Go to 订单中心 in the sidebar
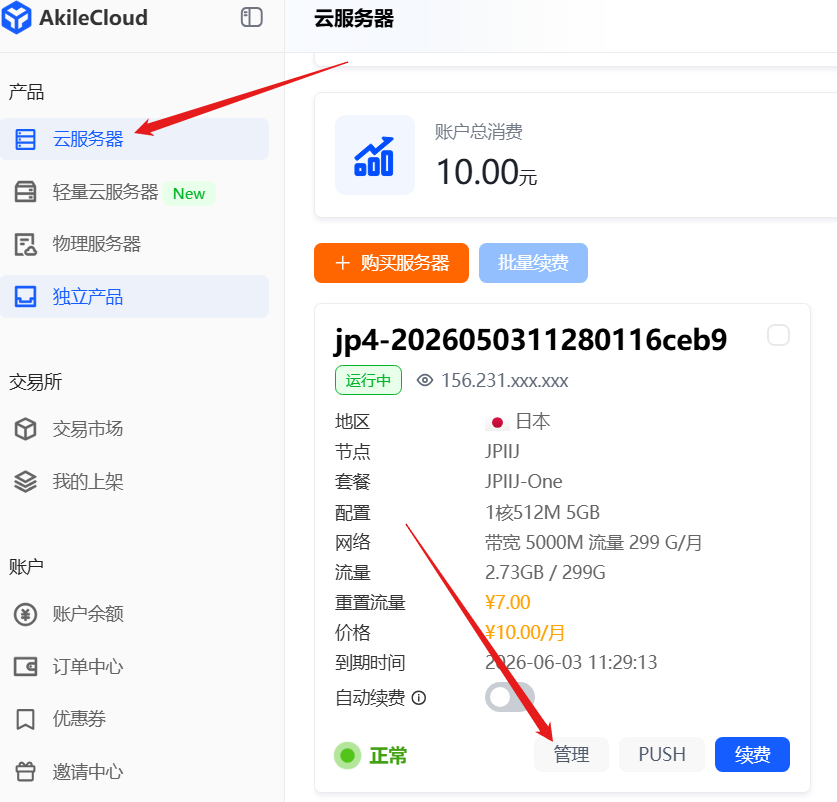Image resolution: width=837 pixels, height=802 pixels. (x=134, y=666)
